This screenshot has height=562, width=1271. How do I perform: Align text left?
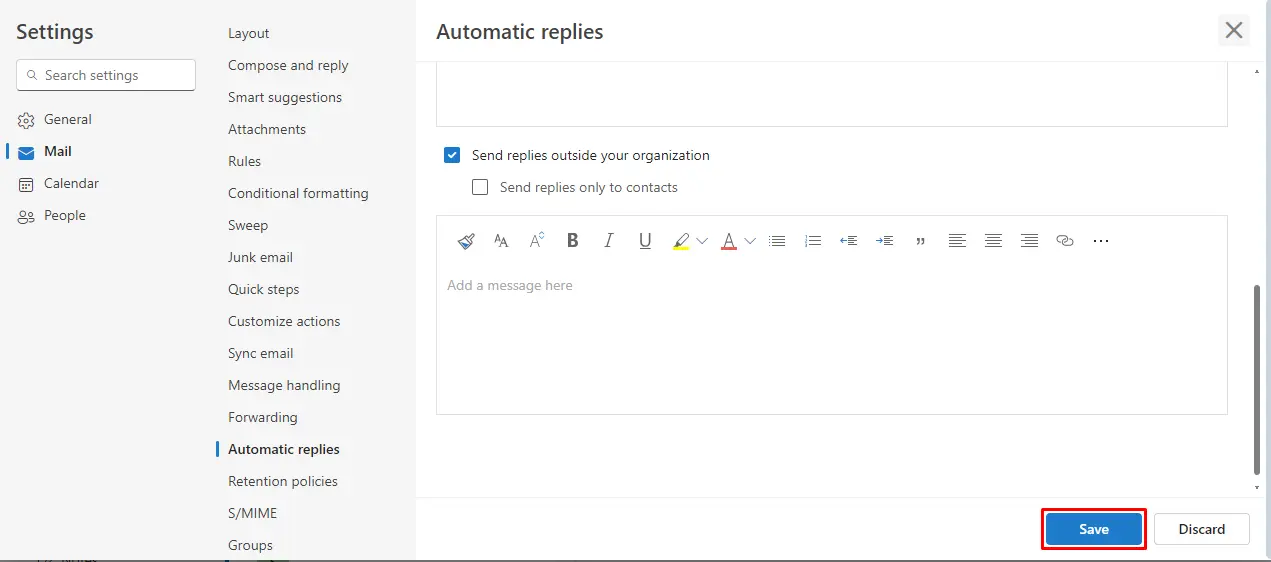coord(957,241)
